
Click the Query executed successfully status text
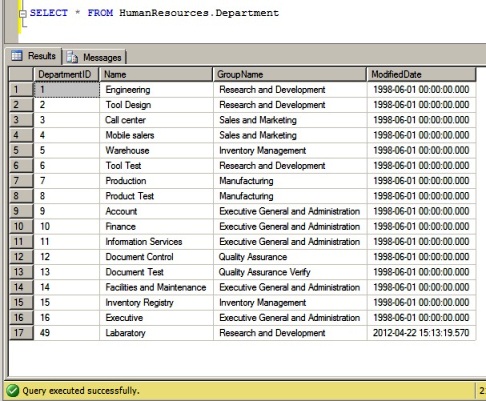[x=81, y=390]
